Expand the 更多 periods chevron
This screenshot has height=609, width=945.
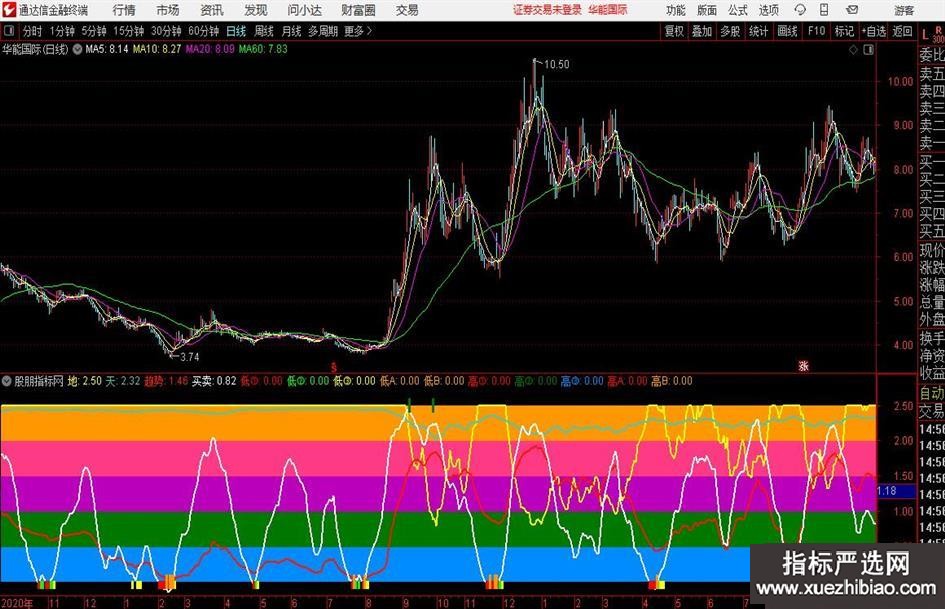click(x=369, y=31)
